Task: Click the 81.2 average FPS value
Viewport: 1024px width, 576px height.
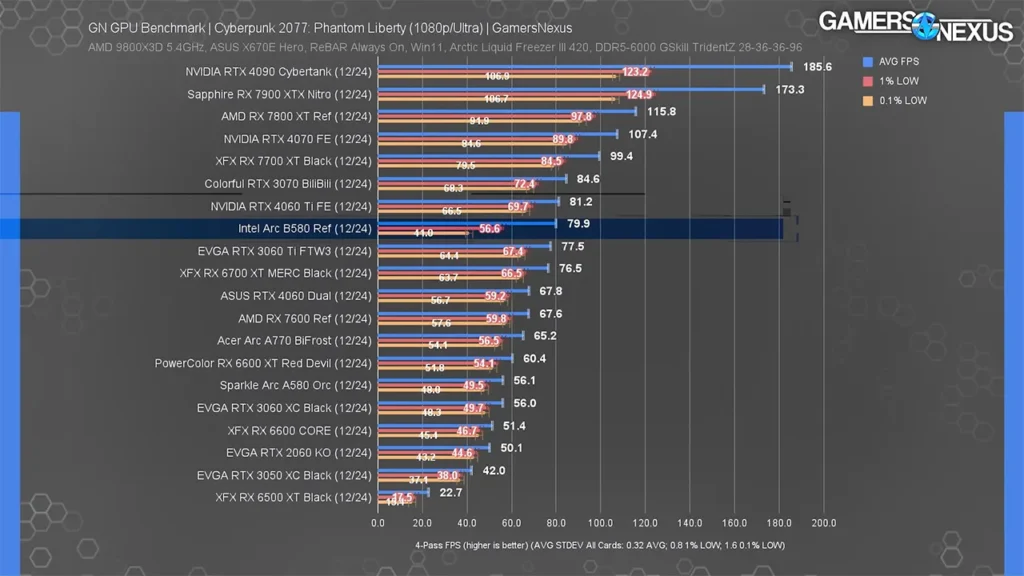Action: (x=581, y=202)
